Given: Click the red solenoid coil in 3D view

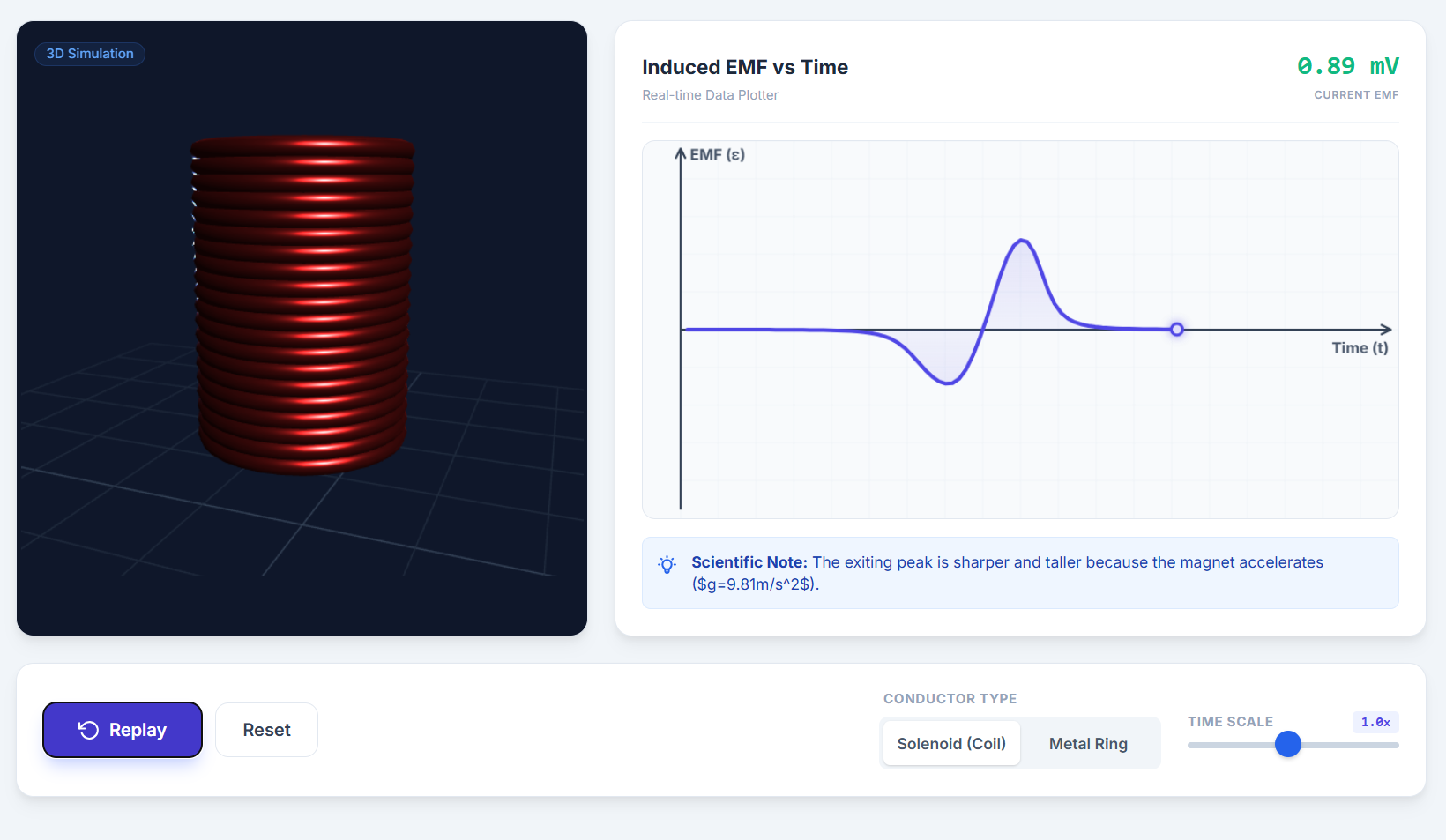Looking at the screenshot, I should pyautogui.click(x=302, y=304).
